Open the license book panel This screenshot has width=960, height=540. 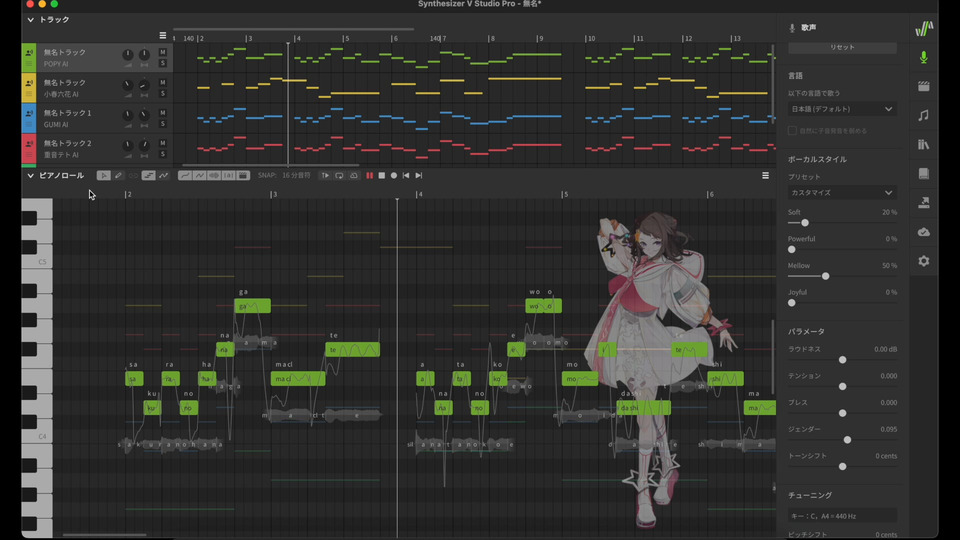coord(924,173)
